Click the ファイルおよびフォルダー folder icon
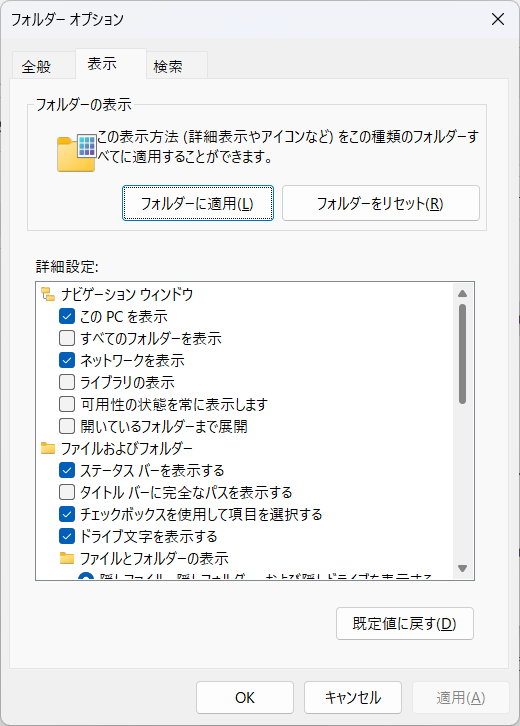Image resolution: width=520 pixels, height=726 pixels. (x=48, y=448)
